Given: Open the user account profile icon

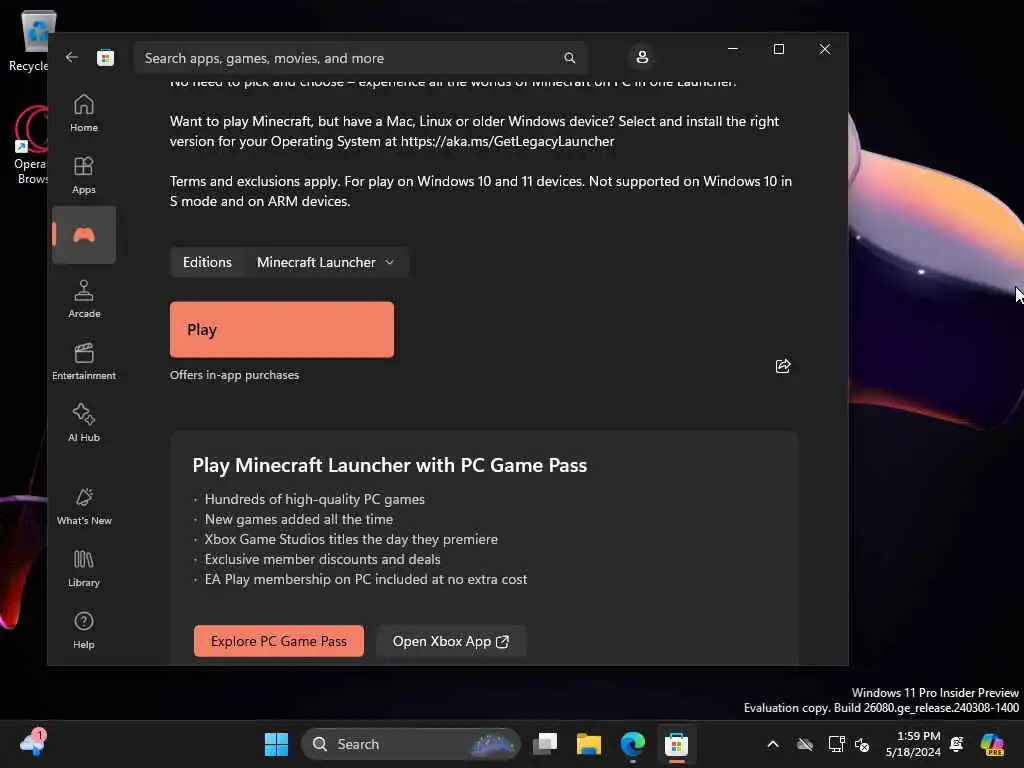Looking at the screenshot, I should tap(642, 57).
